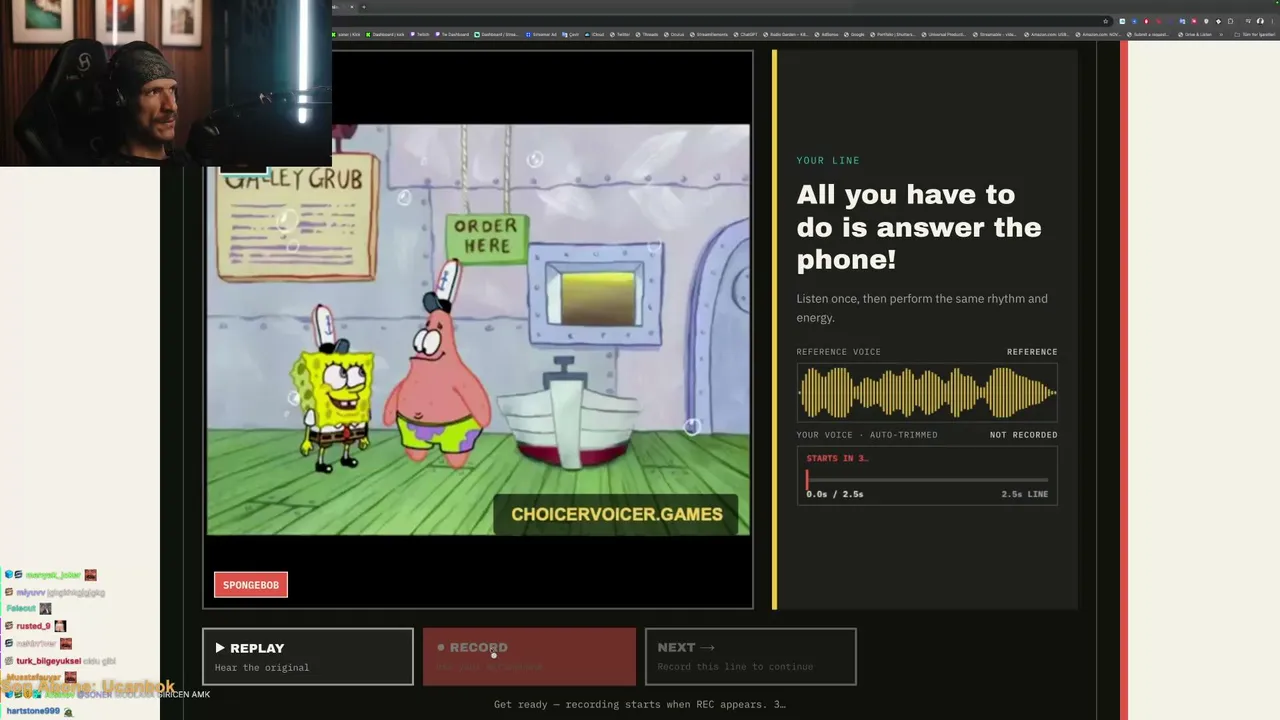Click the streamer webcam overlay
The image size is (1280, 720).
click(x=166, y=82)
